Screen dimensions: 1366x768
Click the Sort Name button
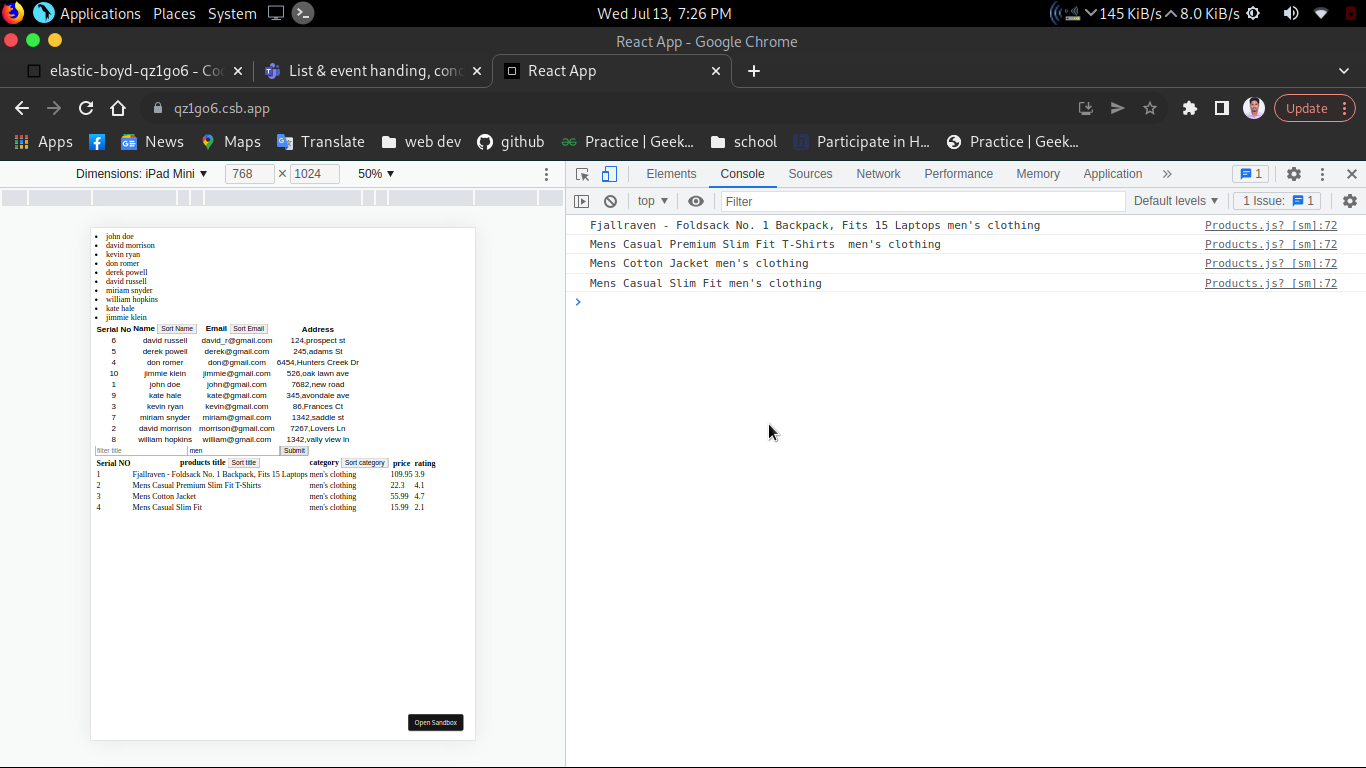(177, 329)
